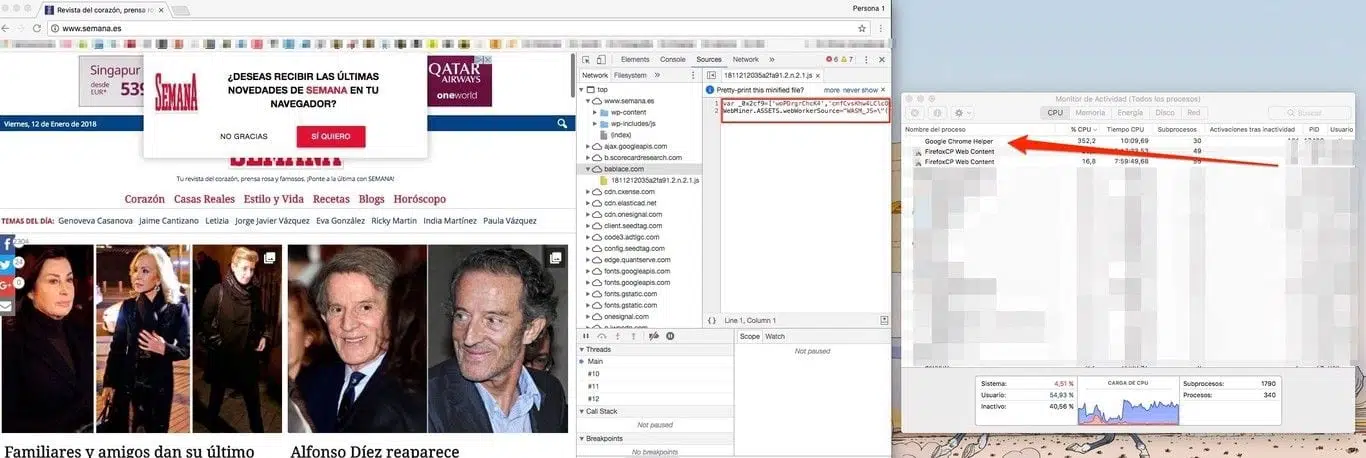Expand the wp-content folder
The image size is (1366, 458).
coord(594,112)
